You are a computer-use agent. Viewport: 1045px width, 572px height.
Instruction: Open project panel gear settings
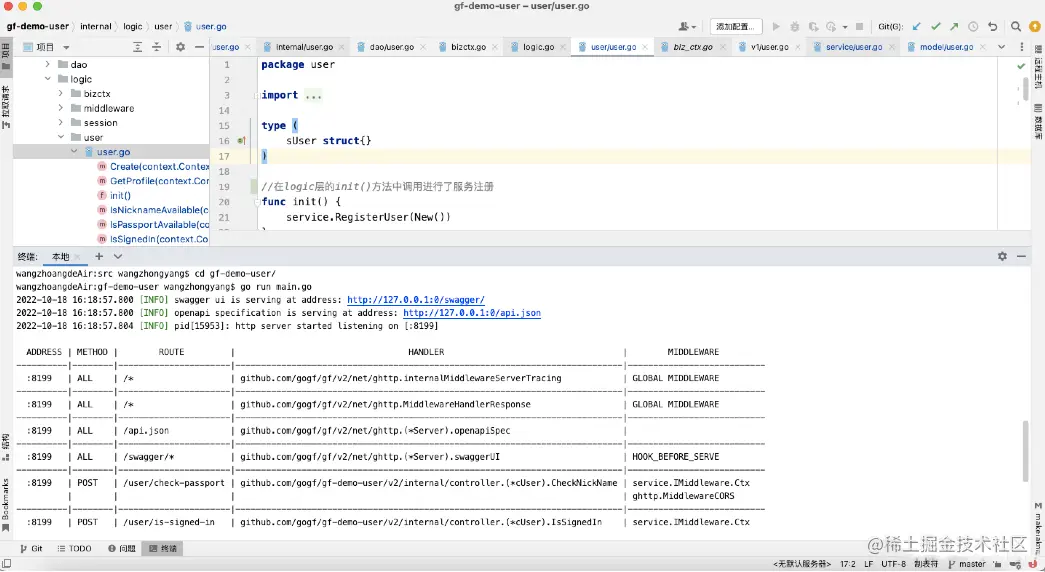coord(181,47)
